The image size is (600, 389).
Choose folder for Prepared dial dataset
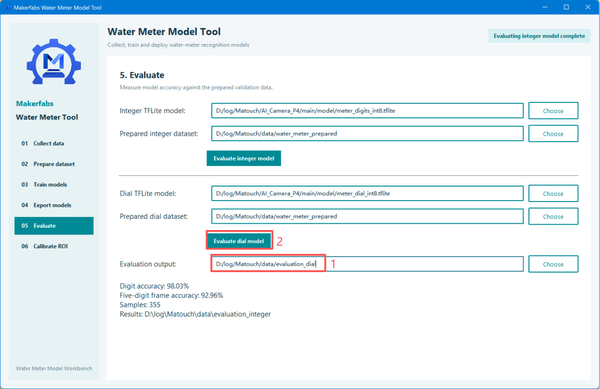[x=553, y=216]
